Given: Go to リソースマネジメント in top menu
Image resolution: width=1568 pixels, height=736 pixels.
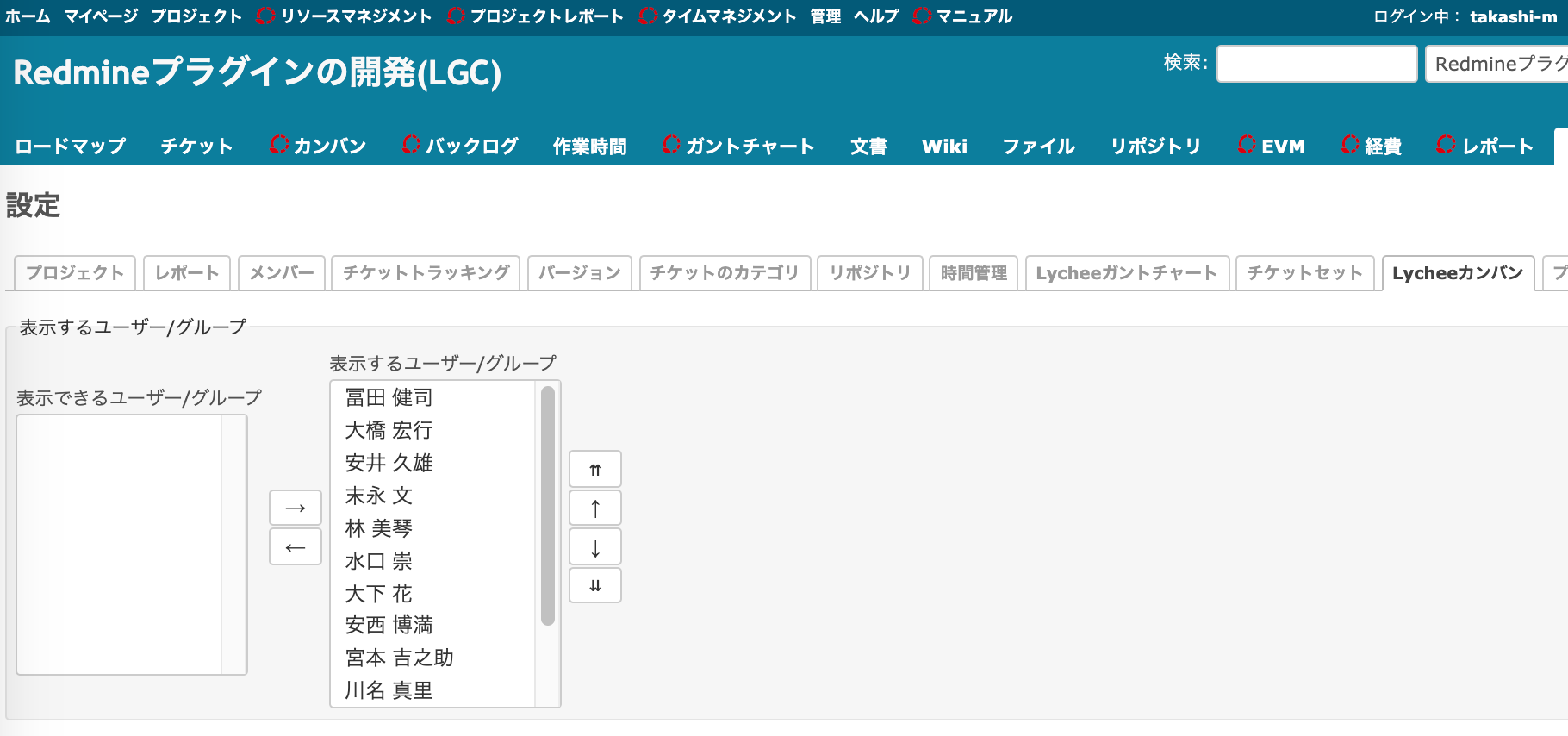Looking at the screenshot, I should click(x=345, y=16).
